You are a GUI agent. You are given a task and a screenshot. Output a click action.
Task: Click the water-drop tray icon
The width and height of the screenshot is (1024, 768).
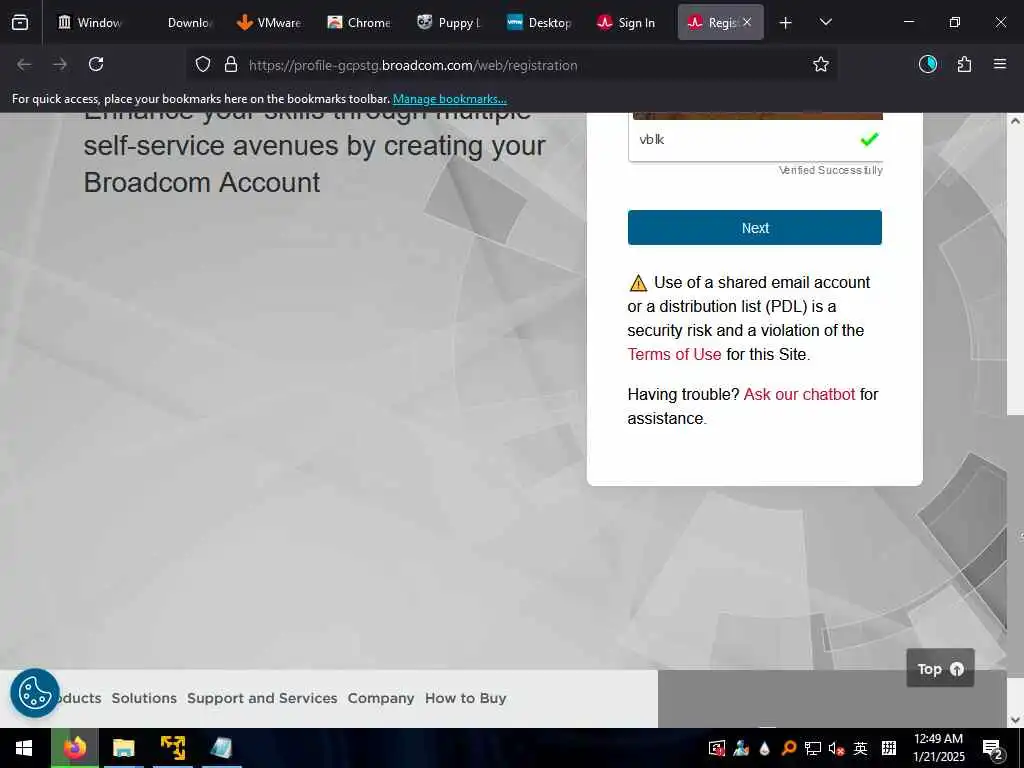[765, 748]
